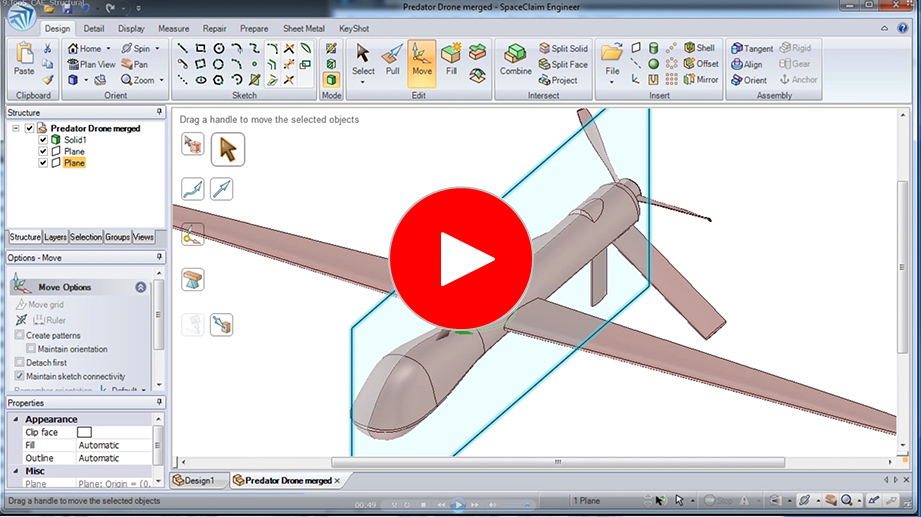Screen dimensions: 921x517
Task: Open the Select tool dropdown arrow
Action: (362, 82)
